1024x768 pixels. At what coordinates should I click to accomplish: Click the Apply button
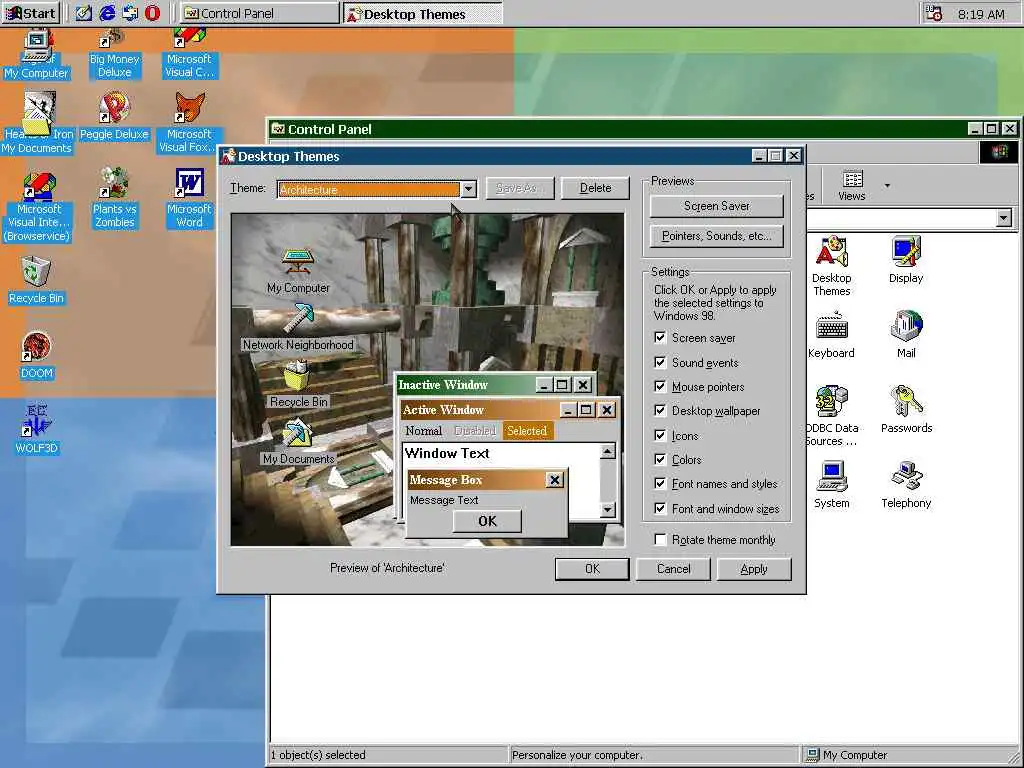click(754, 569)
